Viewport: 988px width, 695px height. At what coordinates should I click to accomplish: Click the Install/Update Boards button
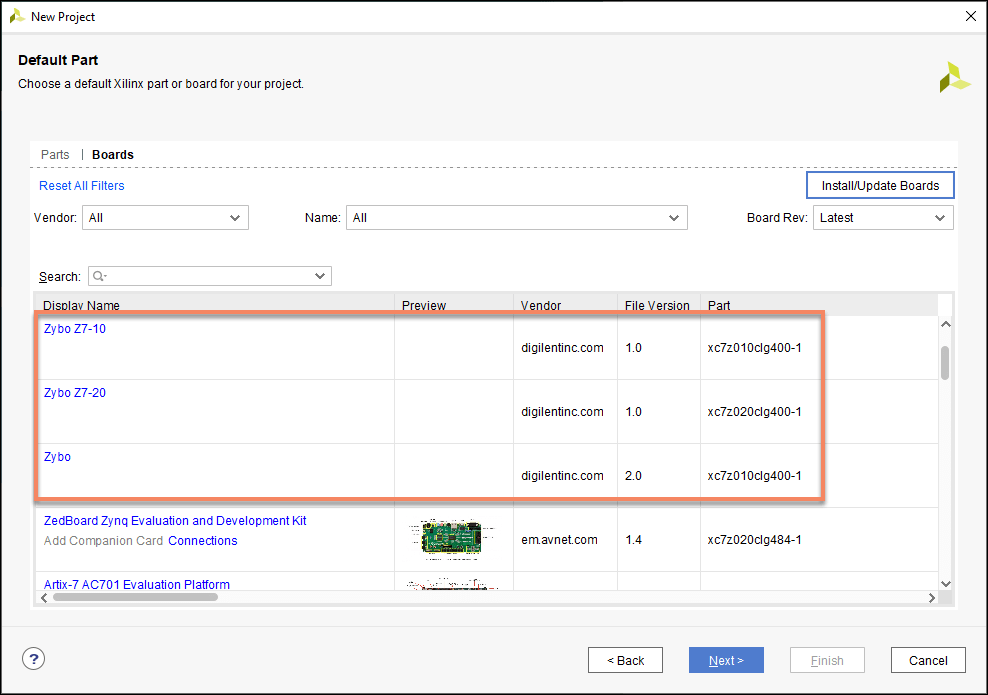coord(879,185)
